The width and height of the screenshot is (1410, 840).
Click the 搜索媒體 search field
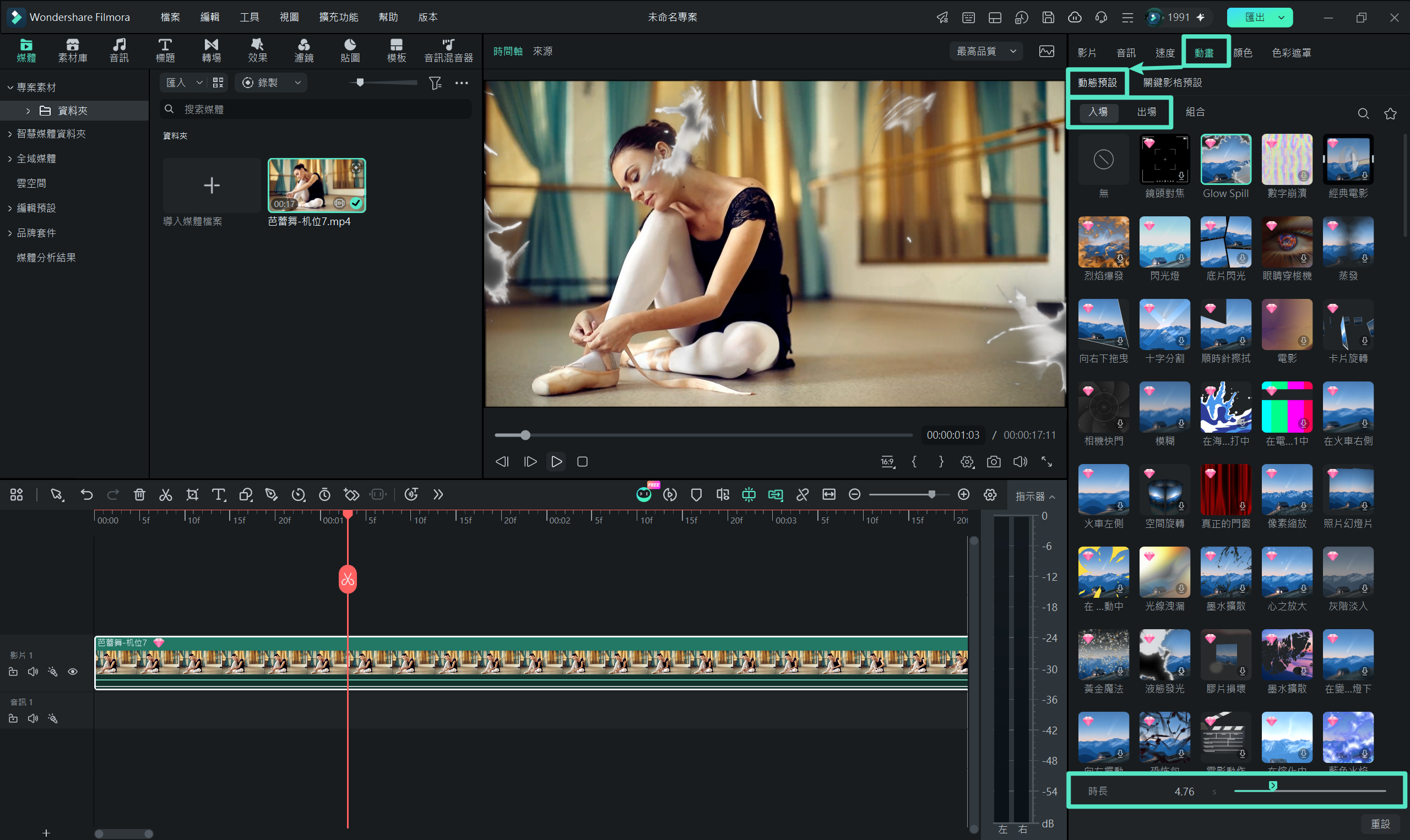click(316, 110)
